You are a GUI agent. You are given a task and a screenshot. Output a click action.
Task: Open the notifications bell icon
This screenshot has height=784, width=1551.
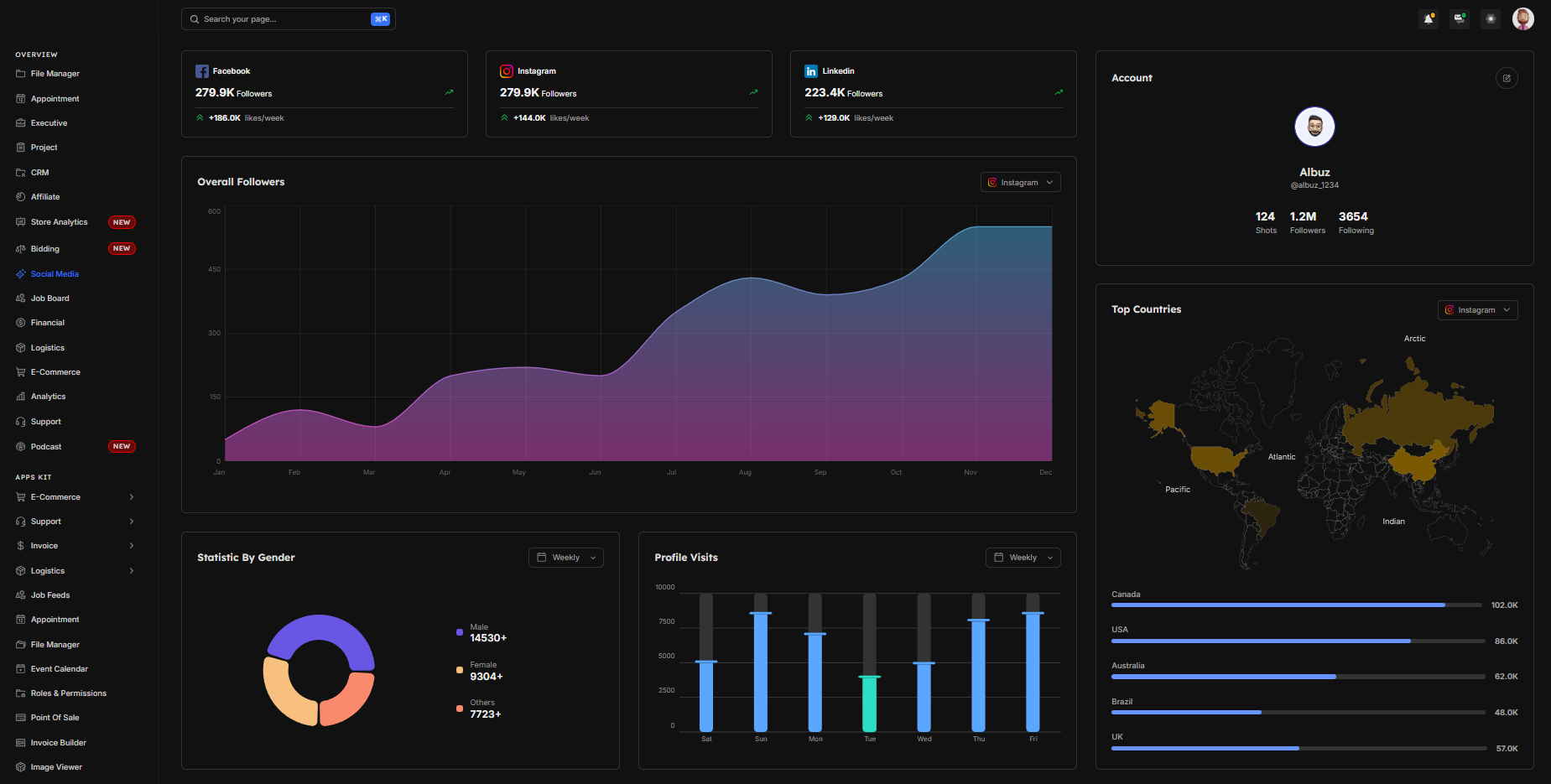click(1429, 18)
